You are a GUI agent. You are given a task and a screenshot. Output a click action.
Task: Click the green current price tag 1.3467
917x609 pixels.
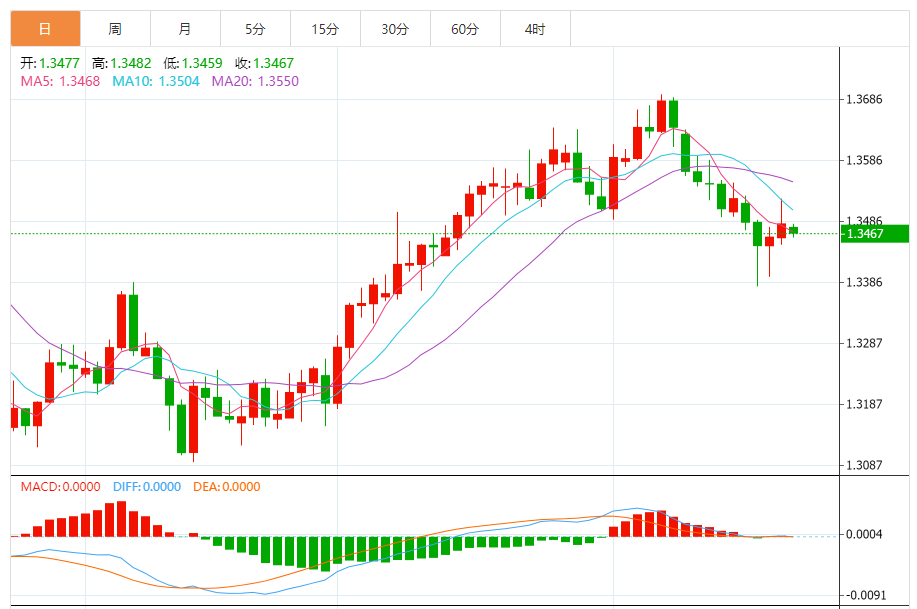[874, 233]
